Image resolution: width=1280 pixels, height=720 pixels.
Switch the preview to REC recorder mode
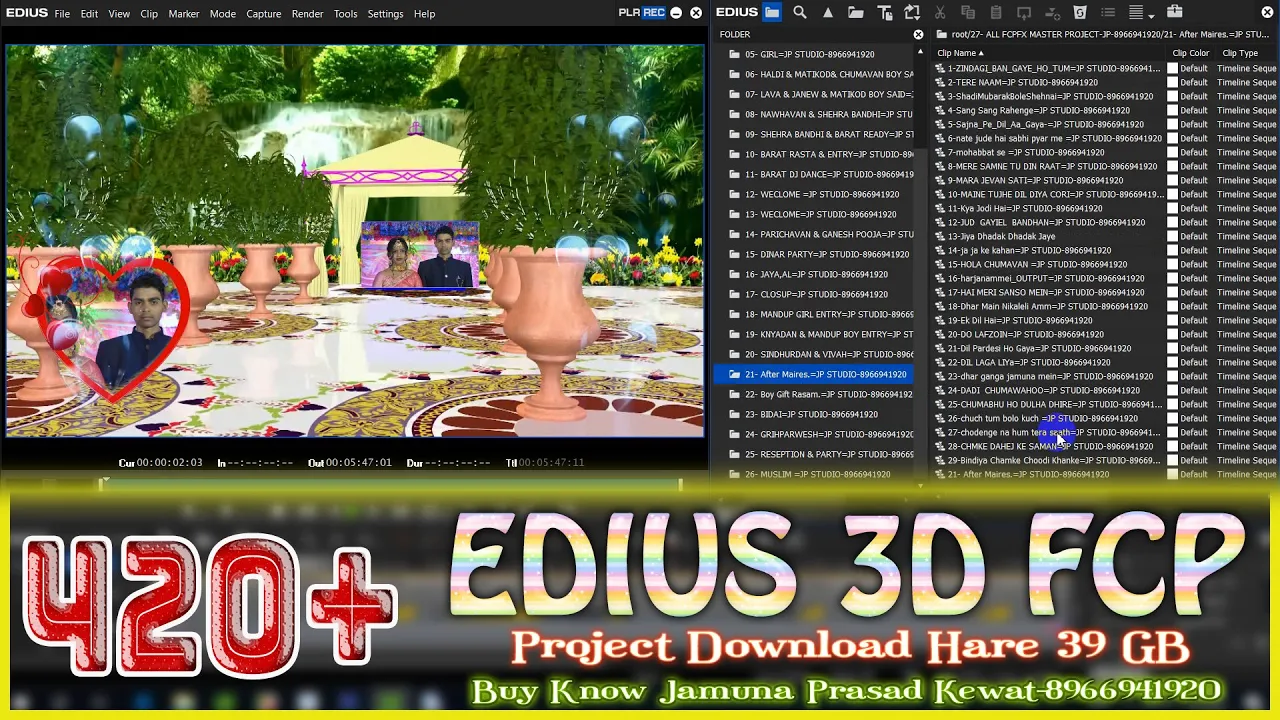[654, 13]
